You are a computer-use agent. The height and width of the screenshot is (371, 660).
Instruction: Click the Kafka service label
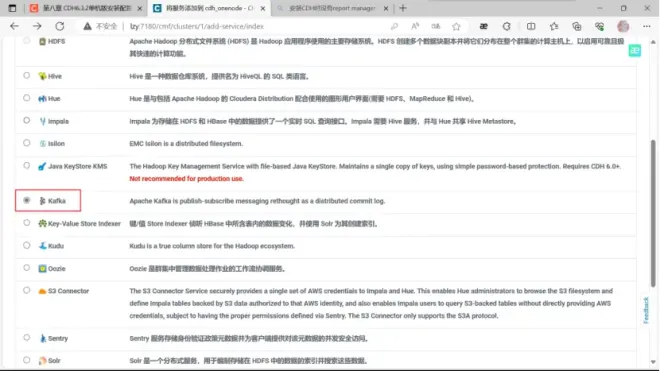(57, 201)
